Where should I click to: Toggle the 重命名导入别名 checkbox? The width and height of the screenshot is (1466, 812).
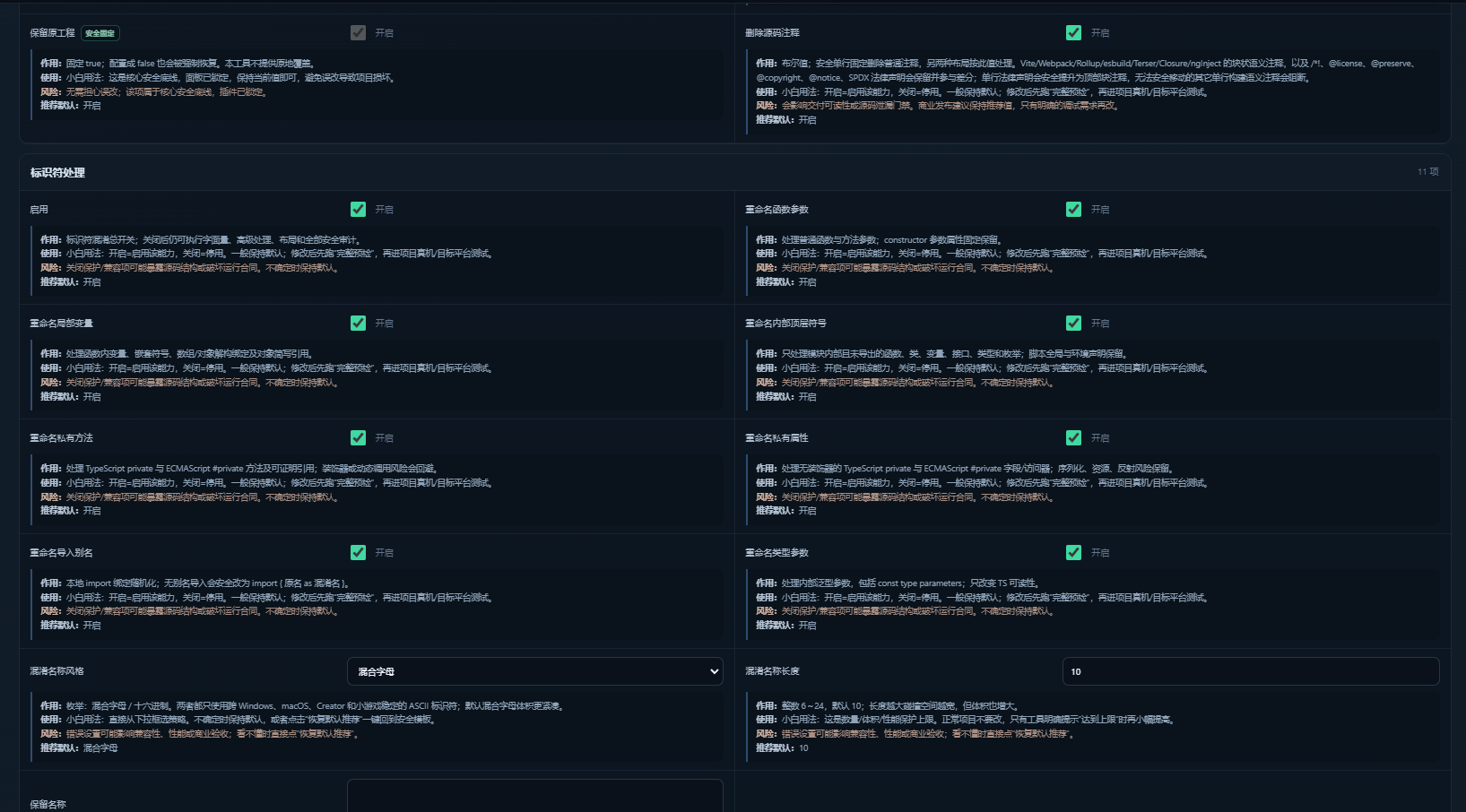click(358, 552)
